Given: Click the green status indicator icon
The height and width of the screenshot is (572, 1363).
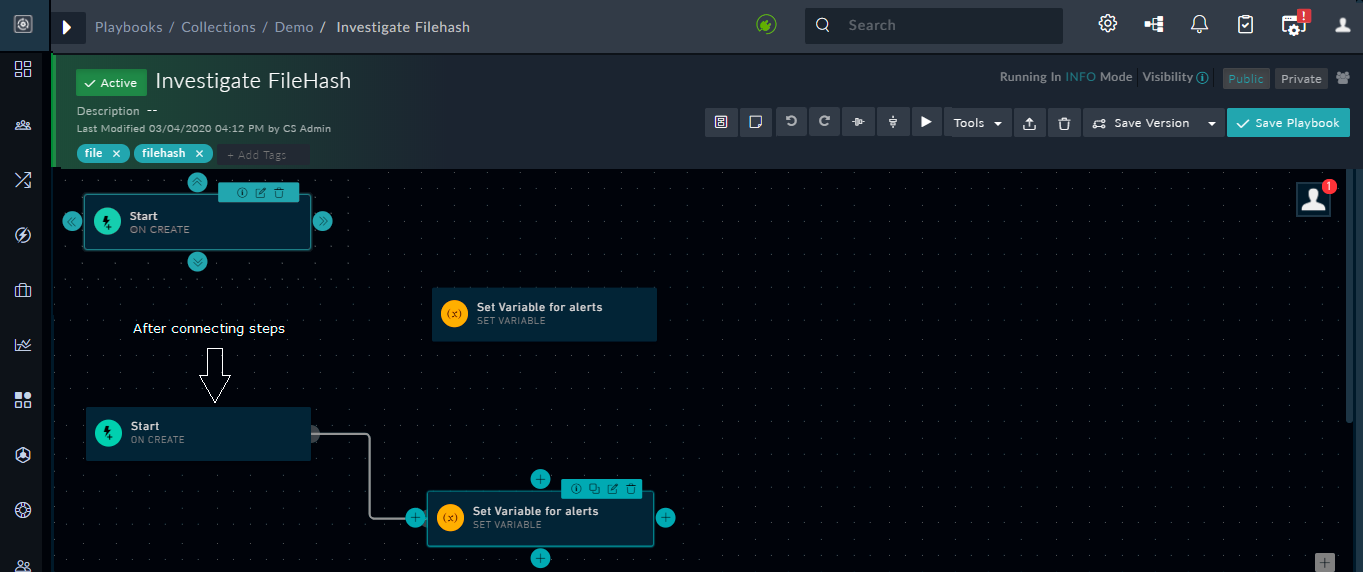Looking at the screenshot, I should click(767, 25).
